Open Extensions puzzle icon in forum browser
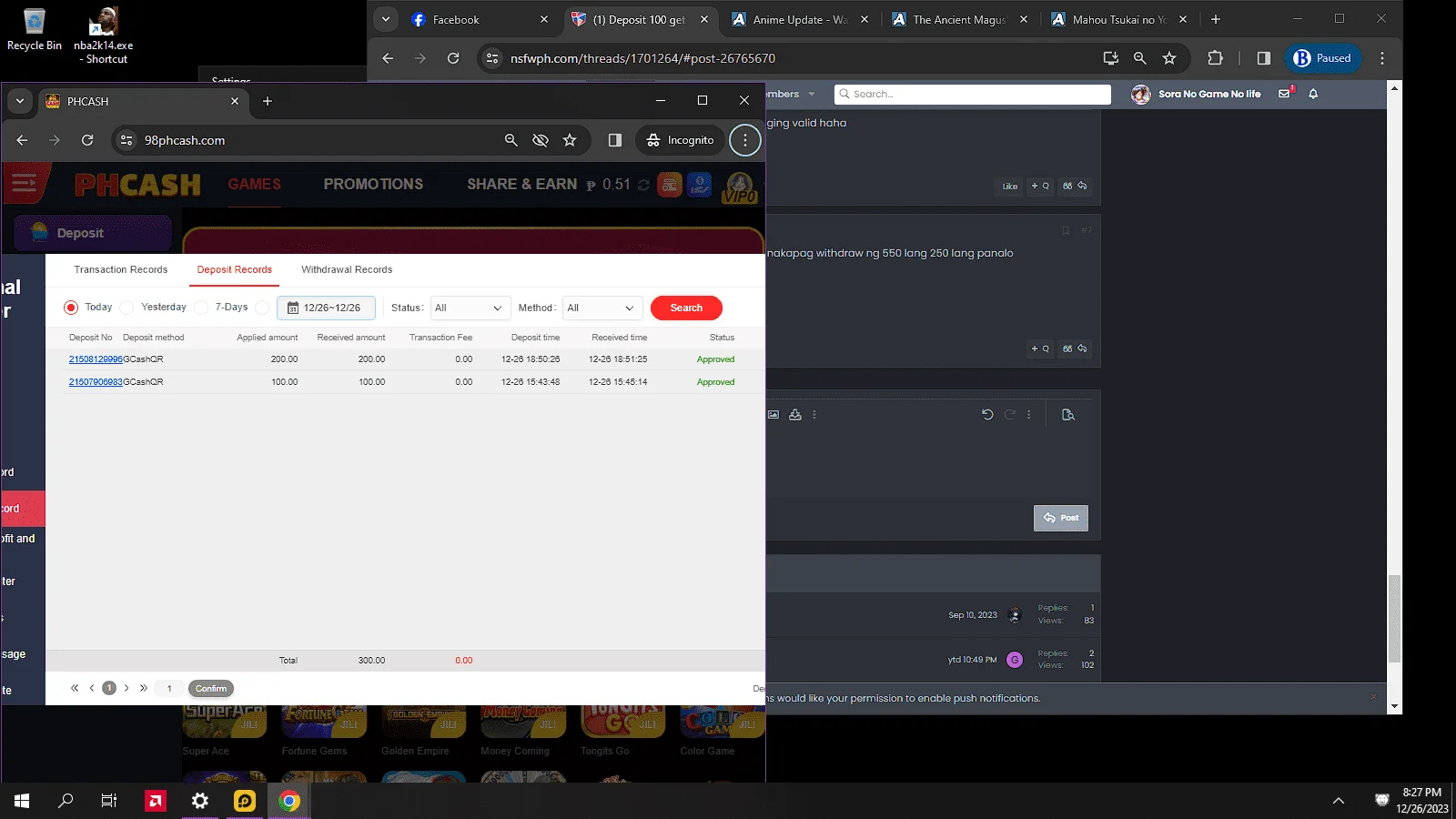 [1215, 58]
